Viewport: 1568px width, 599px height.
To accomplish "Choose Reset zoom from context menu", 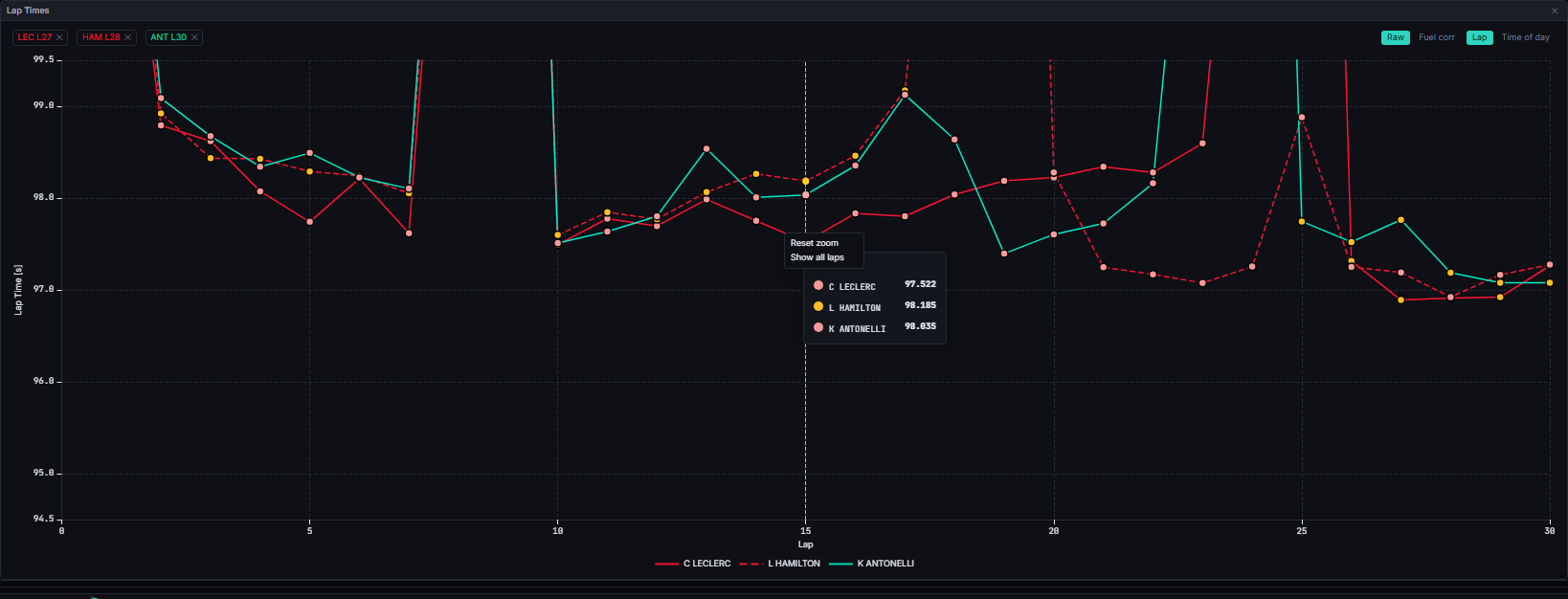I will tap(815, 243).
